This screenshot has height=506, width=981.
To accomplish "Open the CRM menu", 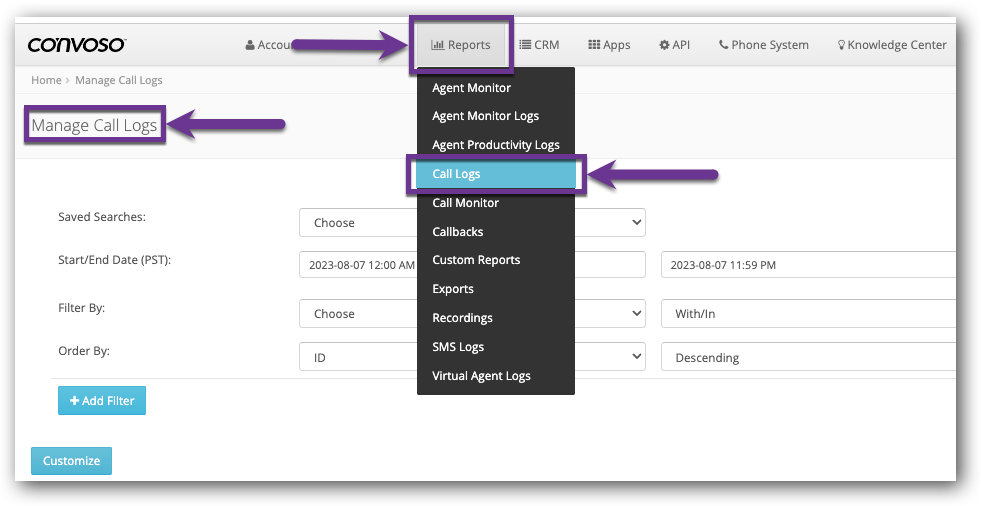I will (x=539, y=45).
